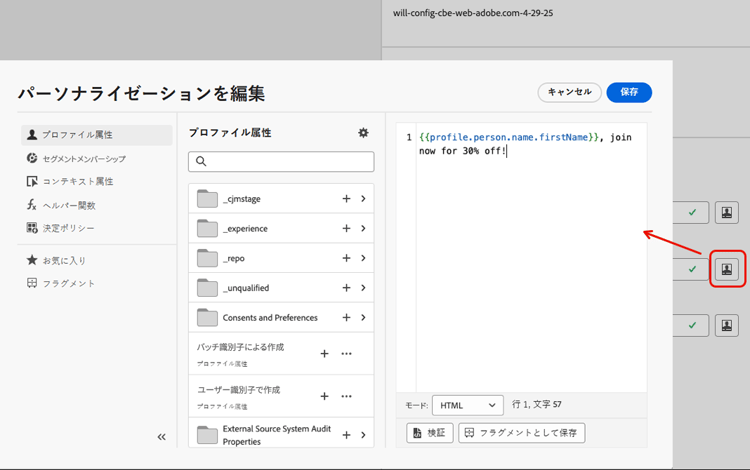The height and width of the screenshot is (470, 750).
Task: Click the profile attributes search field
Action: (x=281, y=161)
